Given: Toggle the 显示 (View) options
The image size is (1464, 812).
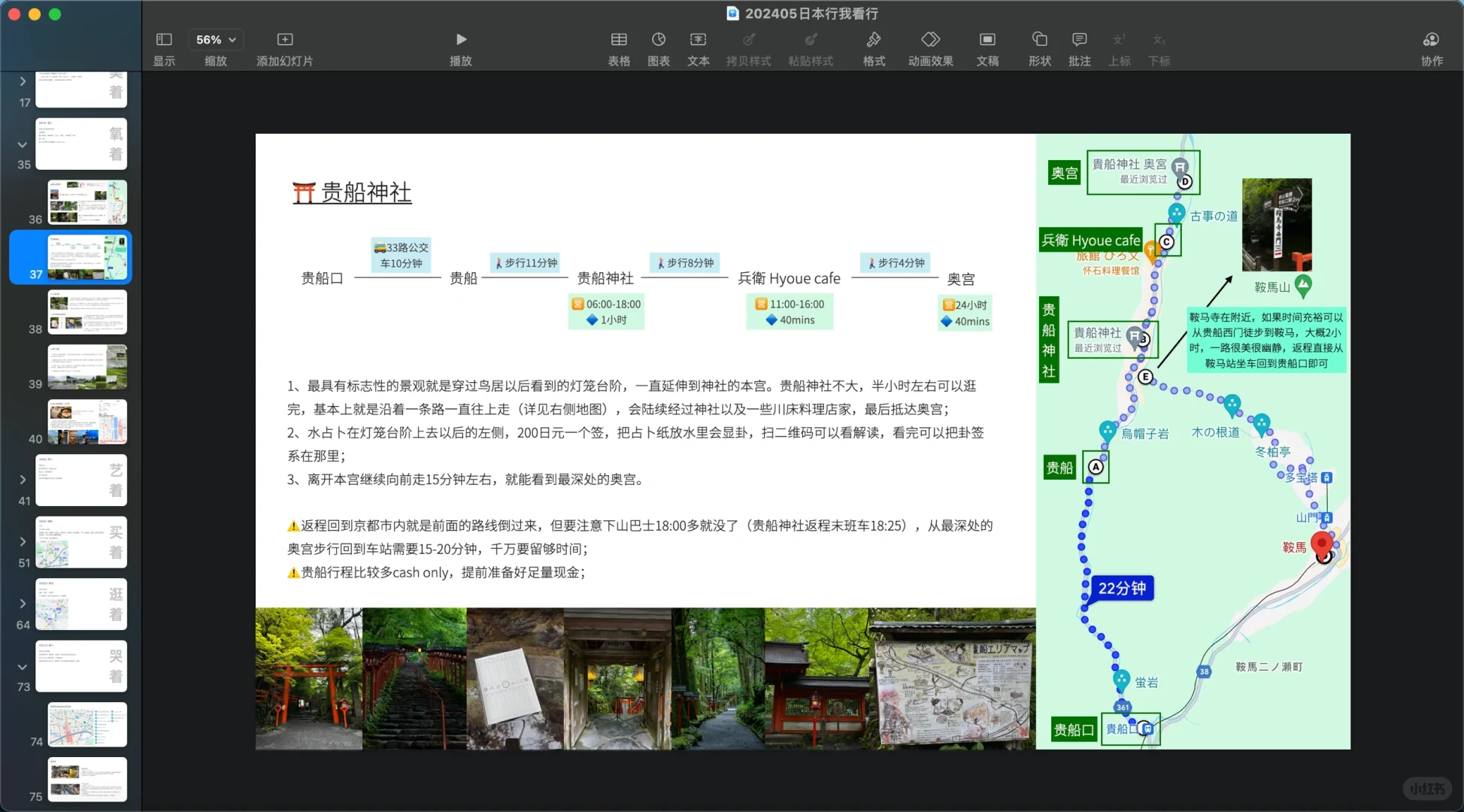Looking at the screenshot, I should pos(163,47).
